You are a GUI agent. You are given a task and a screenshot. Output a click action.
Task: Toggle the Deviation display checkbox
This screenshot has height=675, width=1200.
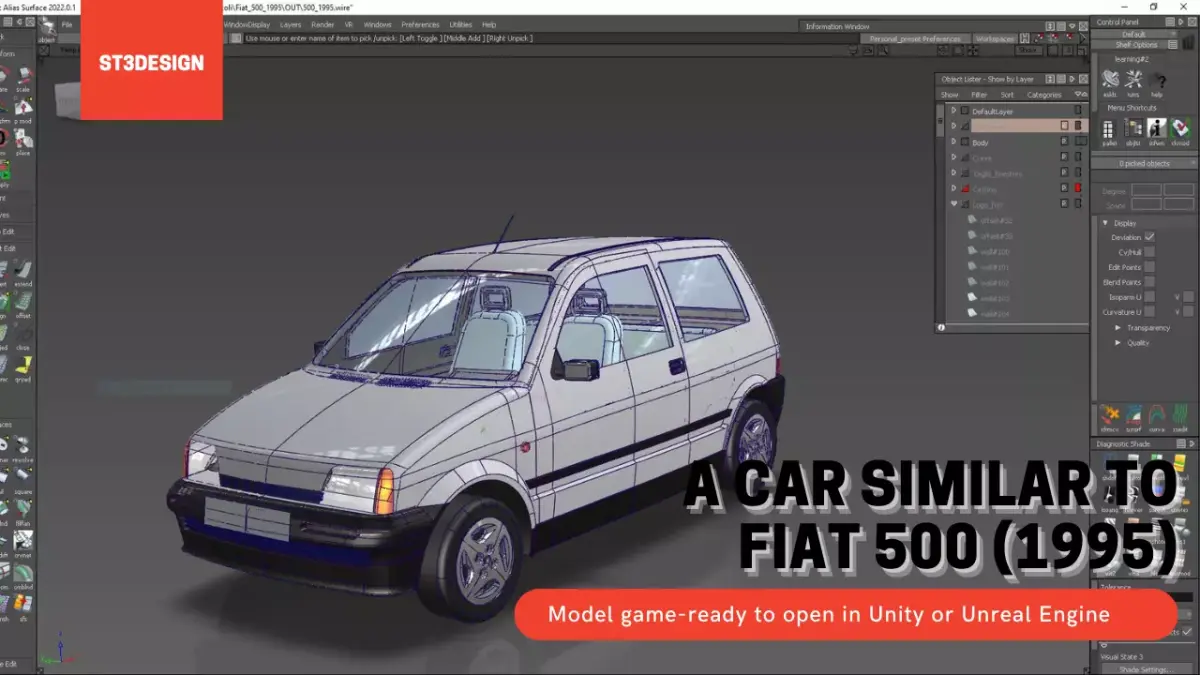coord(1149,237)
